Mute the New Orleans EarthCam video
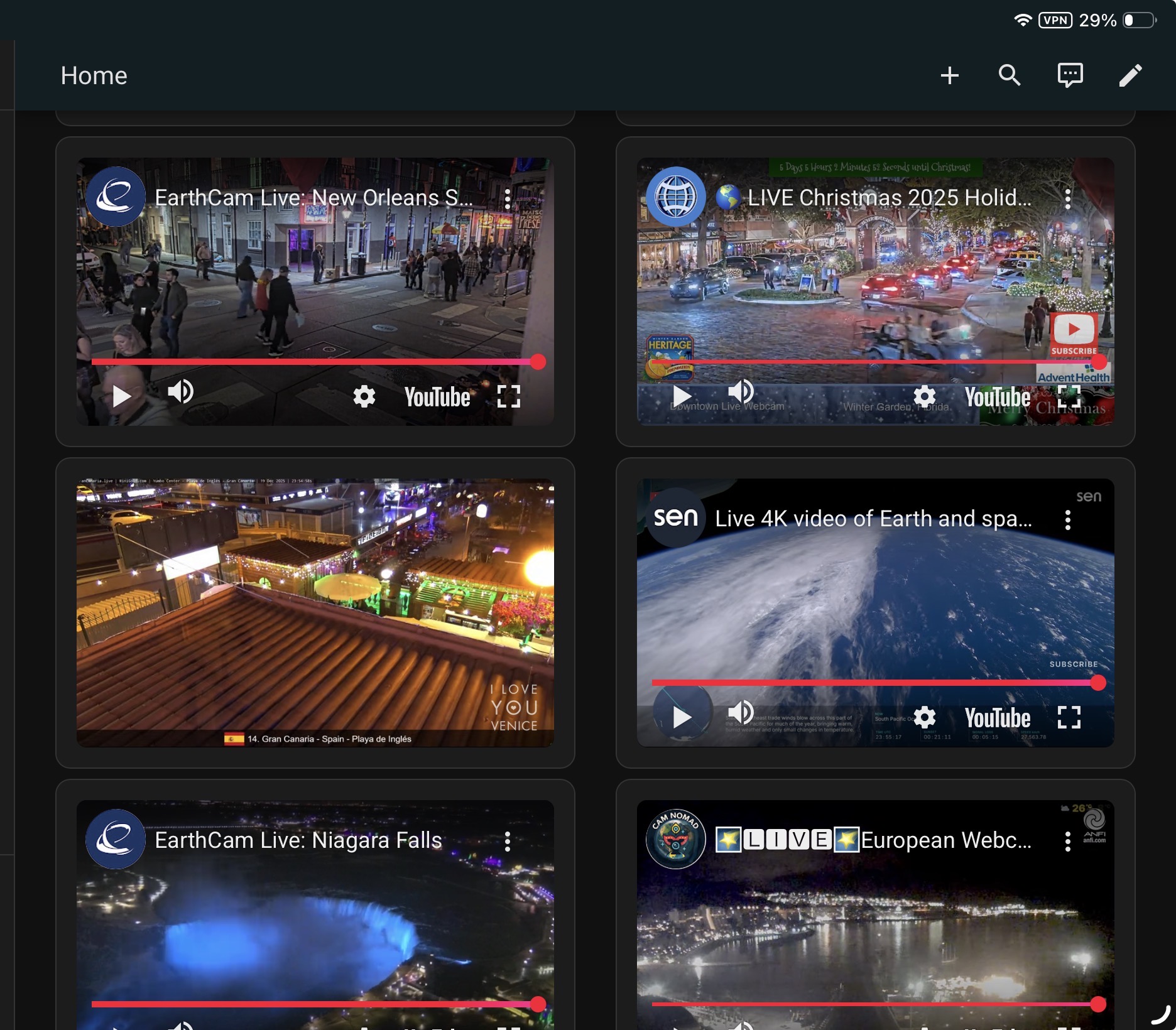This screenshot has height=1030, width=1176. pos(180,393)
